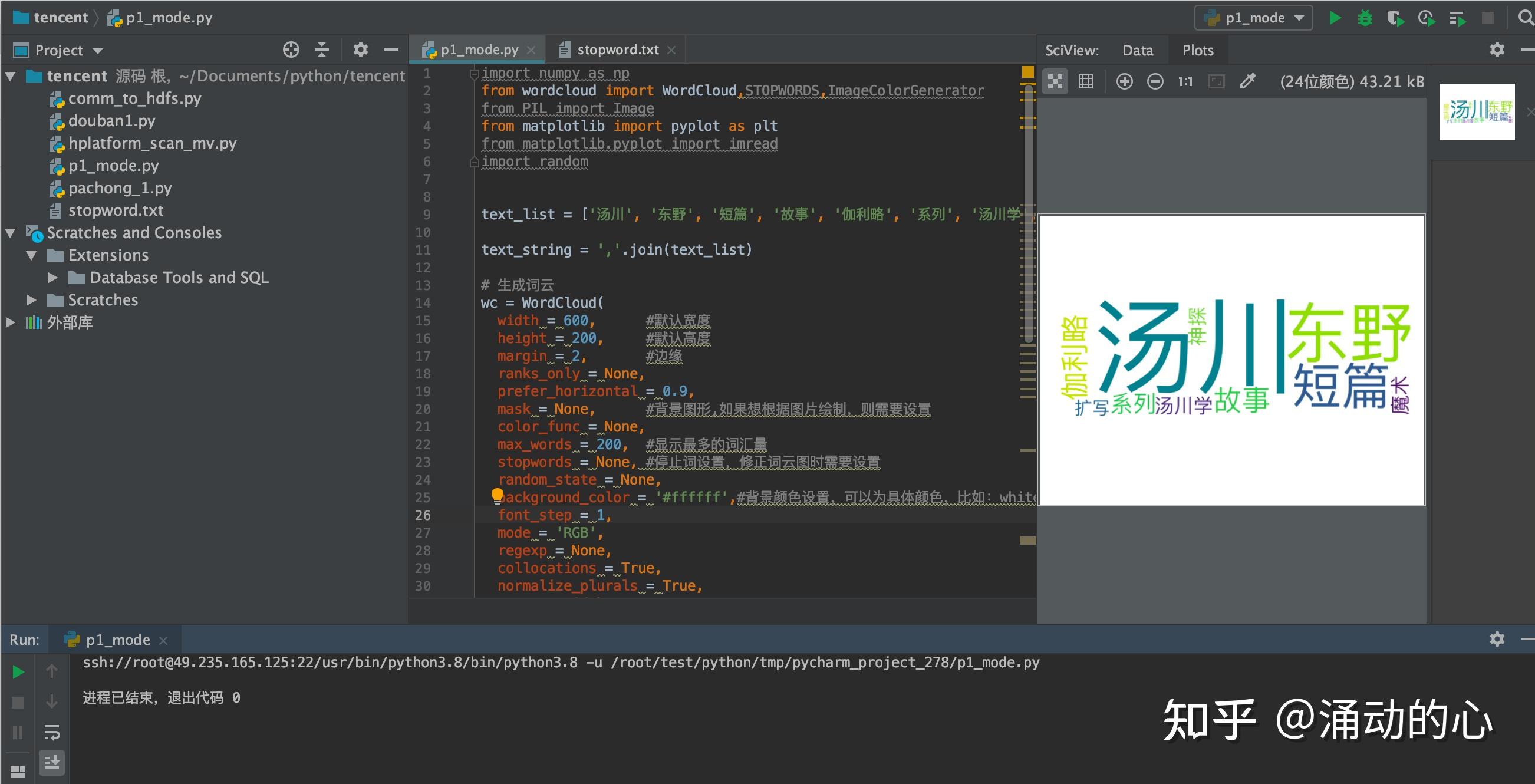Profile p1_mode with the profiler clock icon
1535x784 pixels.
point(1427,18)
